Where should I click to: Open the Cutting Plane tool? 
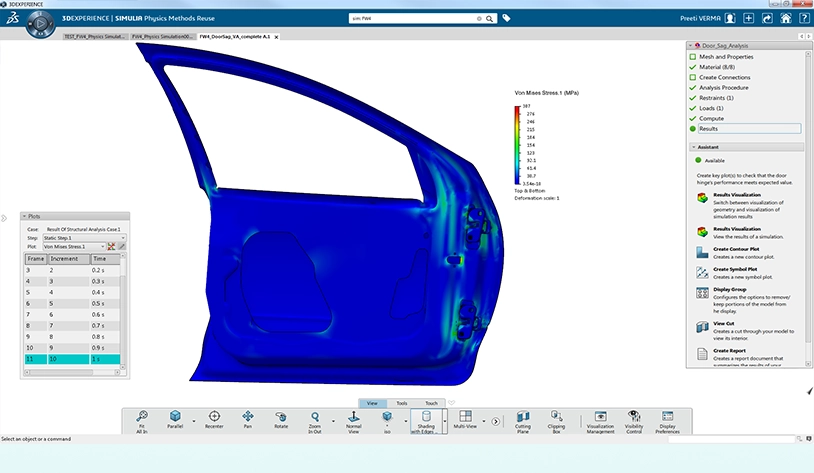point(523,416)
